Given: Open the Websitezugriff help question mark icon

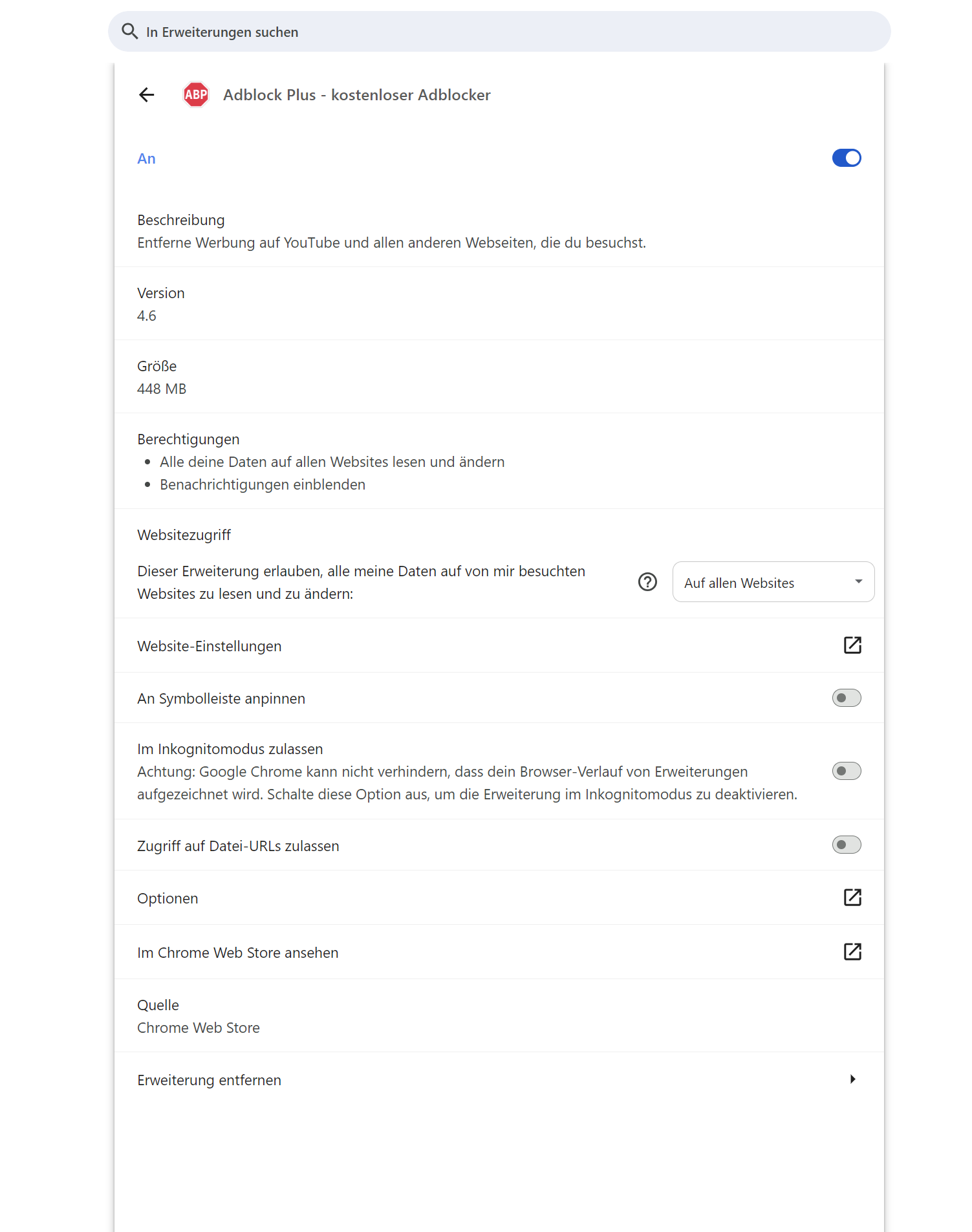Looking at the screenshot, I should tap(647, 582).
